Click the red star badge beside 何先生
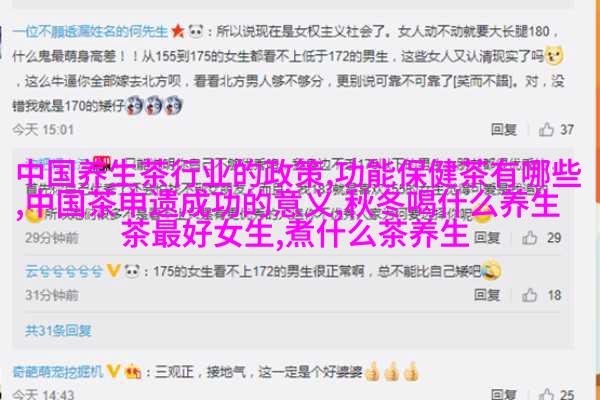Image resolution: width=600 pixels, height=400 pixels. (178, 31)
